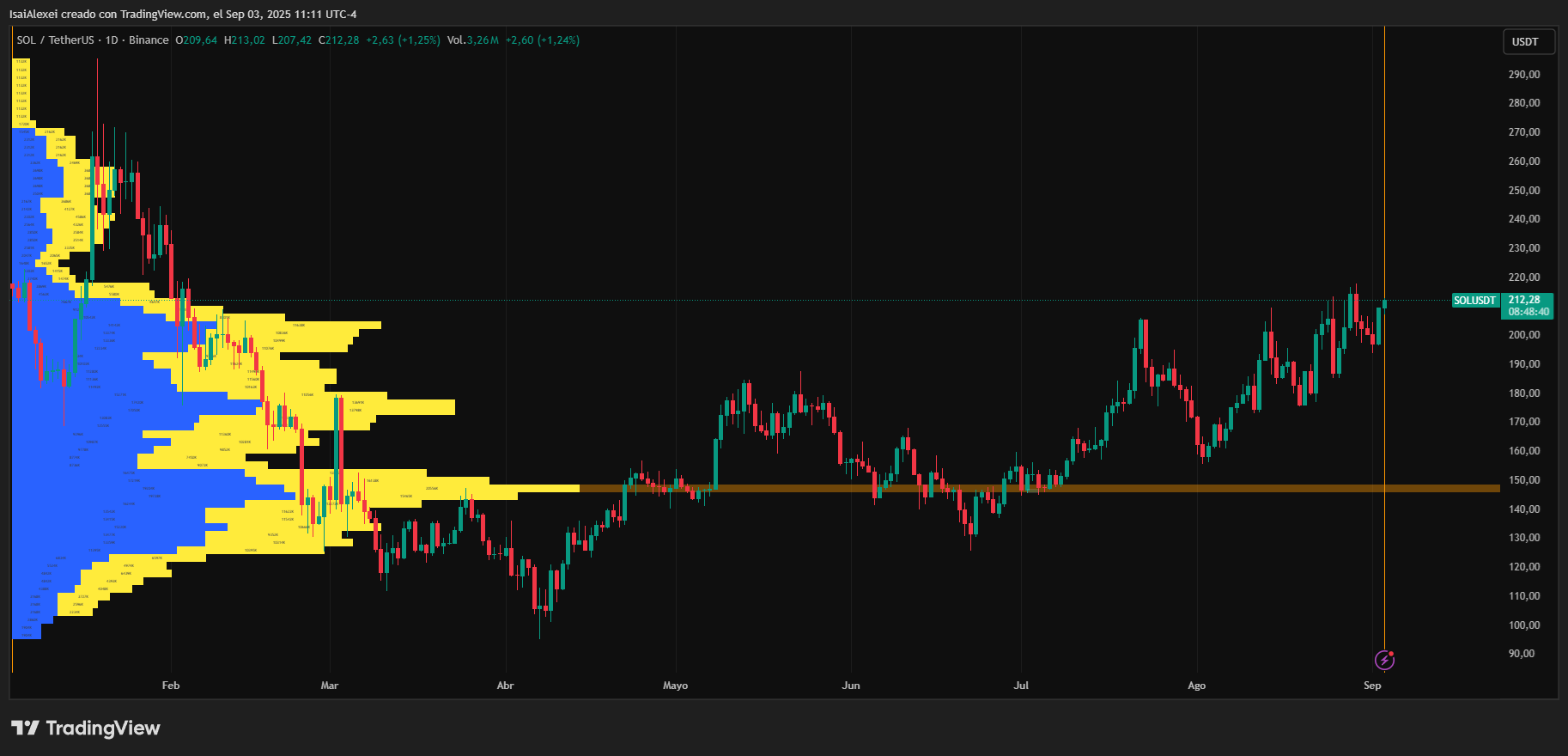Viewport: 1568px width, 756px height.
Task: Click the 1D interval label
Action: click(x=112, y=40)
